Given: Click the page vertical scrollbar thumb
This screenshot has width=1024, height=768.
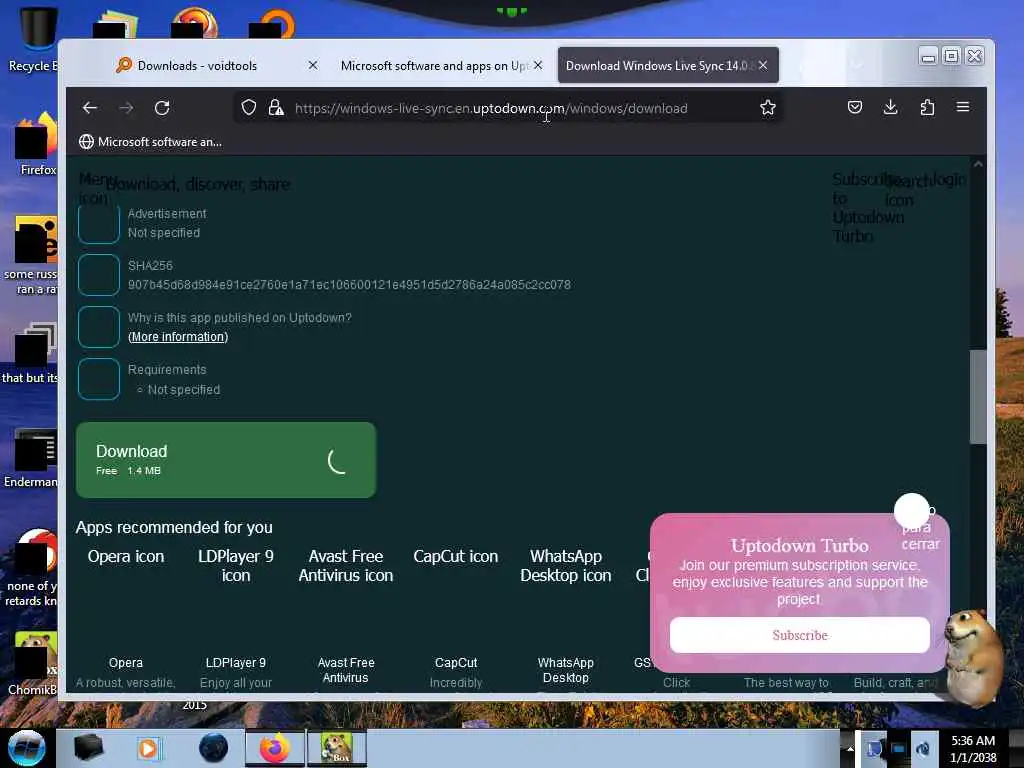Looking at the screenshot, I should (978, 397).
